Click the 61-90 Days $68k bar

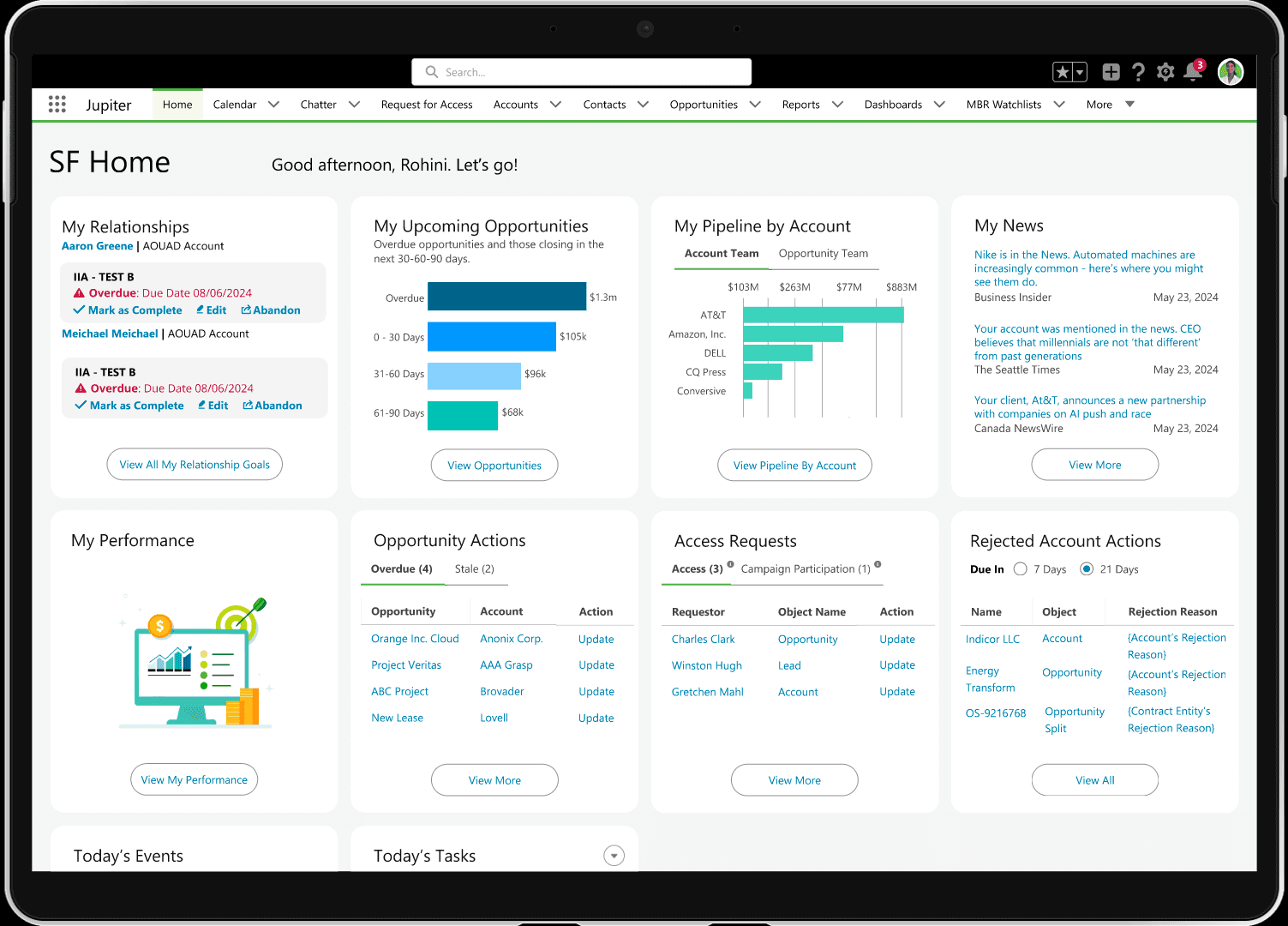pyautogui.click(x=463, y=416)
